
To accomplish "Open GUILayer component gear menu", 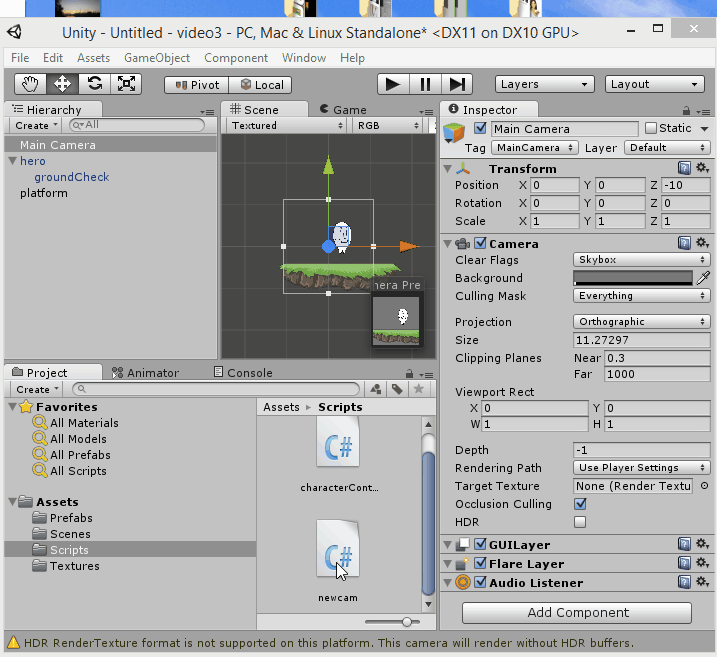I will 702,544.
